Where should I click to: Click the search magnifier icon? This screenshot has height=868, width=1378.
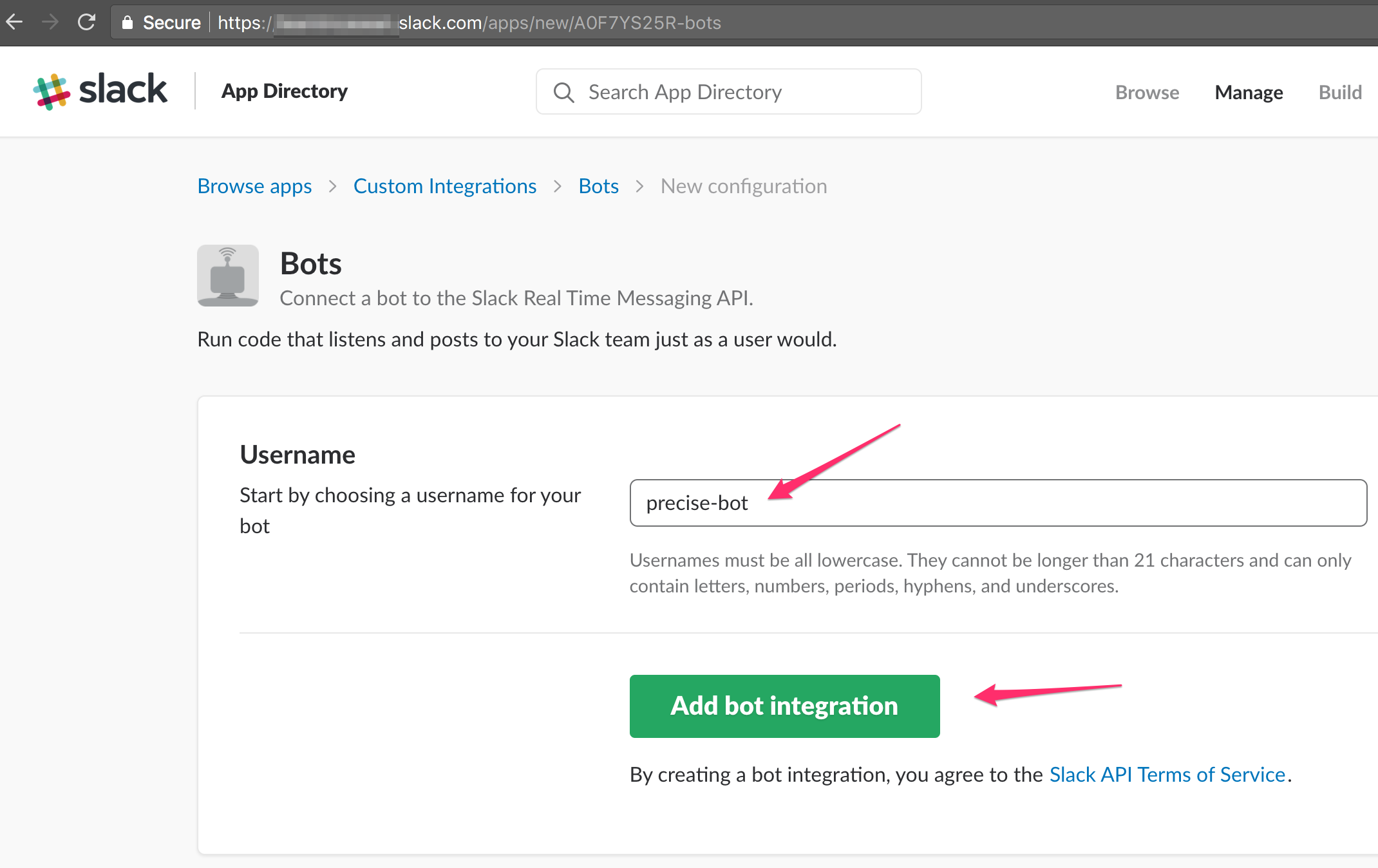pos(563,92)
